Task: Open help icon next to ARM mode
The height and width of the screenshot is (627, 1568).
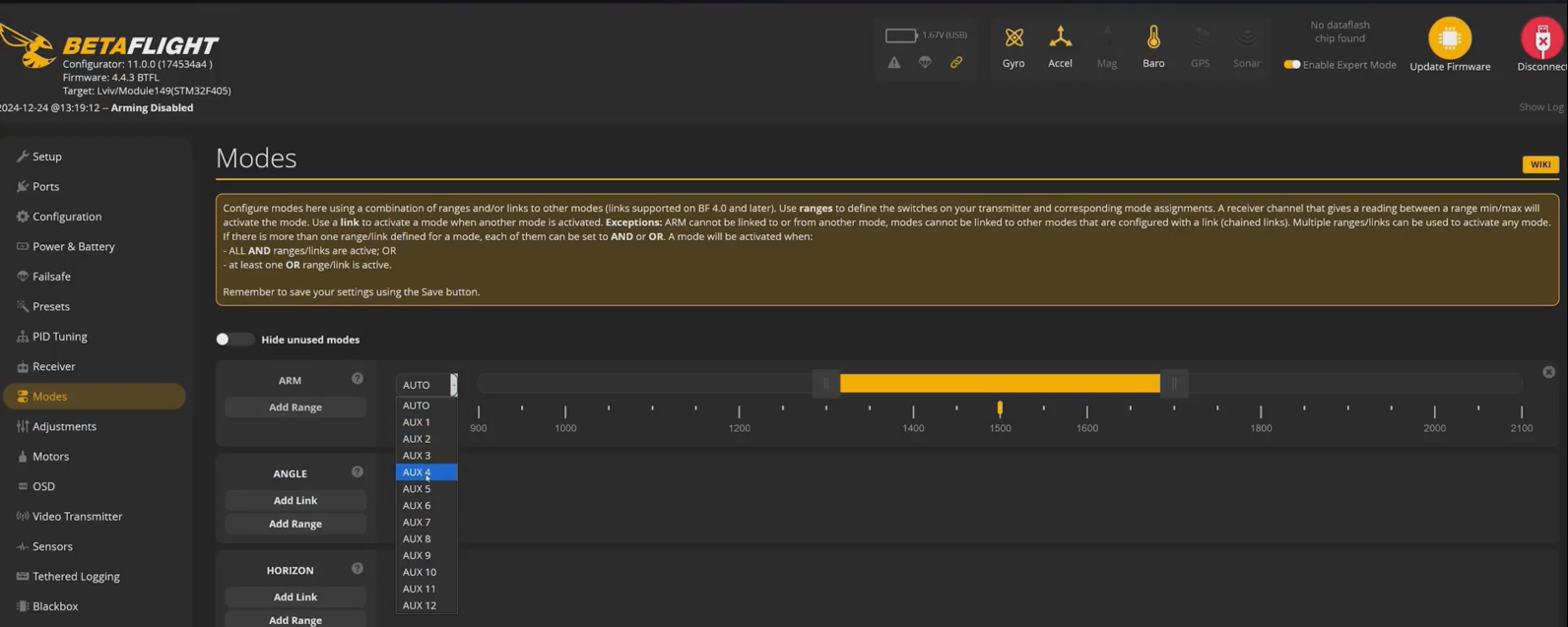Action: [358, 379]
